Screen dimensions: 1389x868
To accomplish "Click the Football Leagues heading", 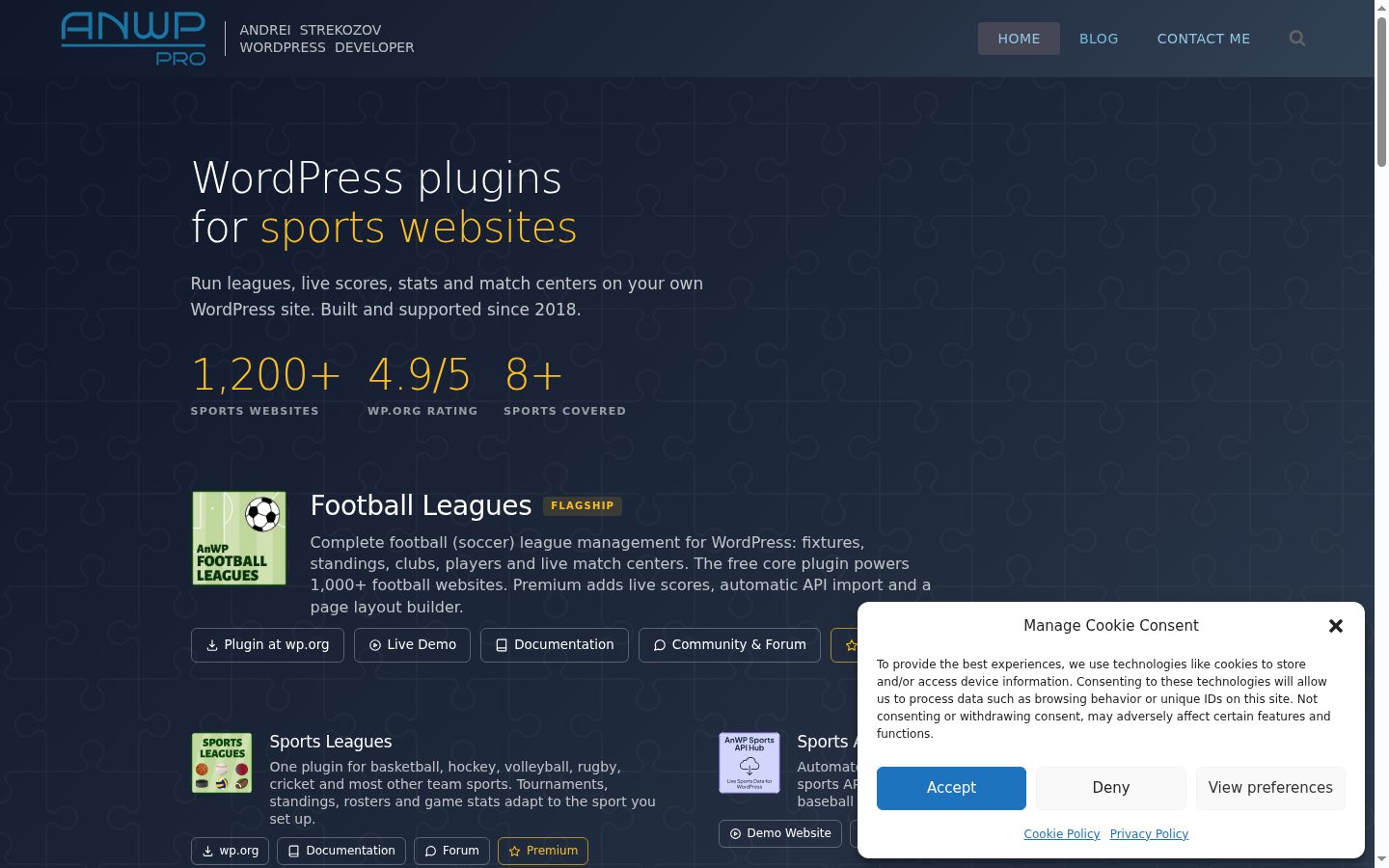I will click(x=421, y=505).
